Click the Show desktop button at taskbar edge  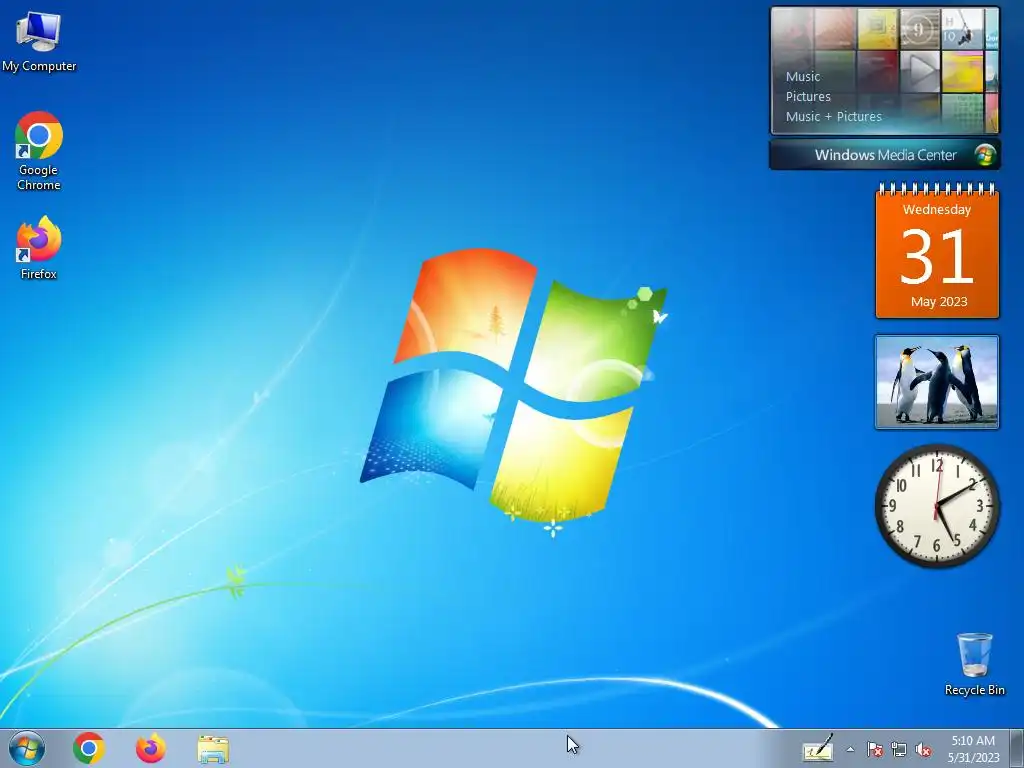point(1016,749)
